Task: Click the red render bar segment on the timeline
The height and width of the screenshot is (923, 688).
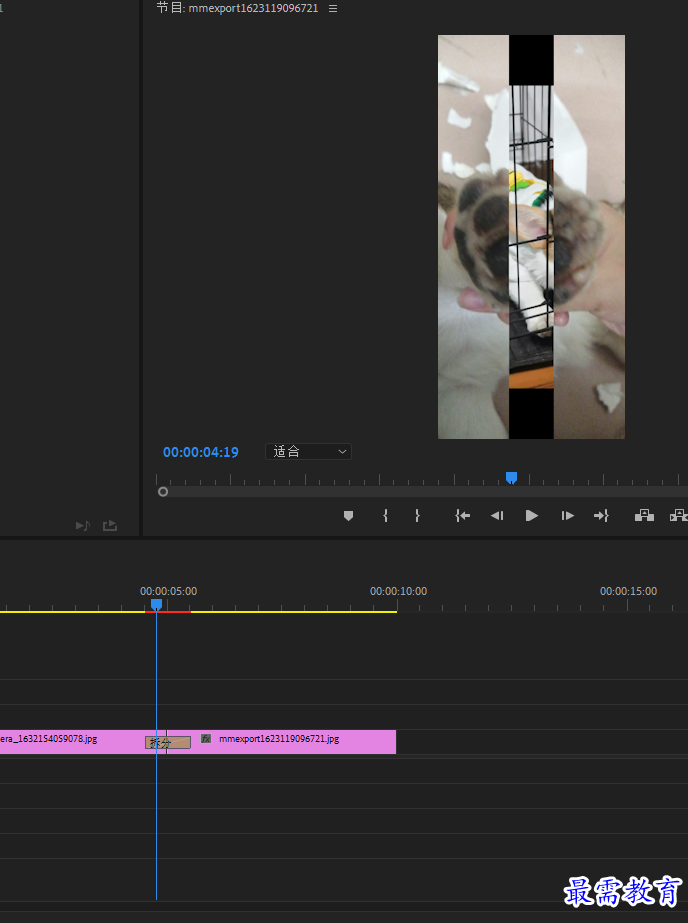Action: click(x=168, y=612)
